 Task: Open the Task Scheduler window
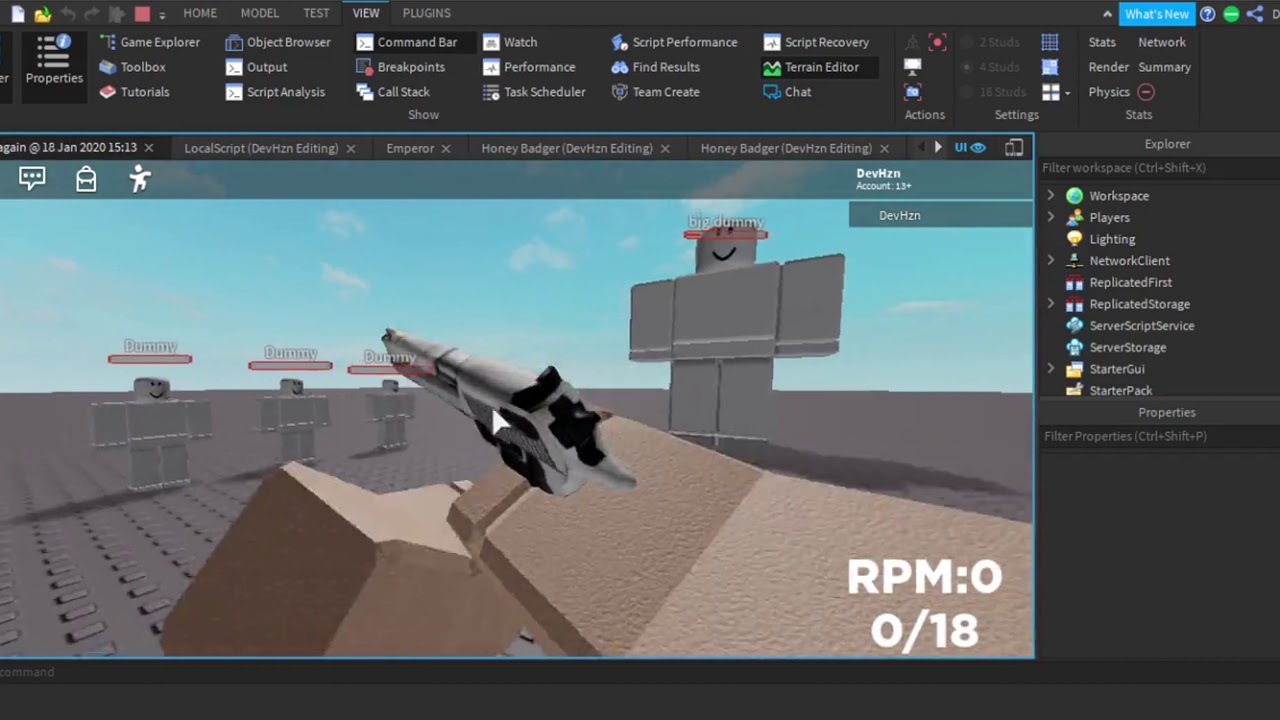(x=534, y=92)
